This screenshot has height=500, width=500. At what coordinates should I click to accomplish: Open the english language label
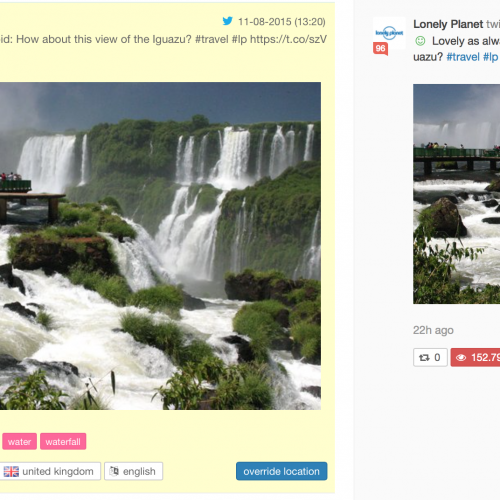(x=133, y=471)
